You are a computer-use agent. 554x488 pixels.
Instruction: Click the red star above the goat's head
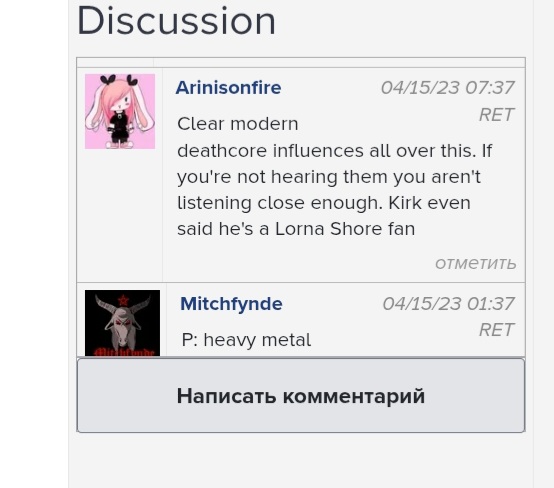[123, 300]
